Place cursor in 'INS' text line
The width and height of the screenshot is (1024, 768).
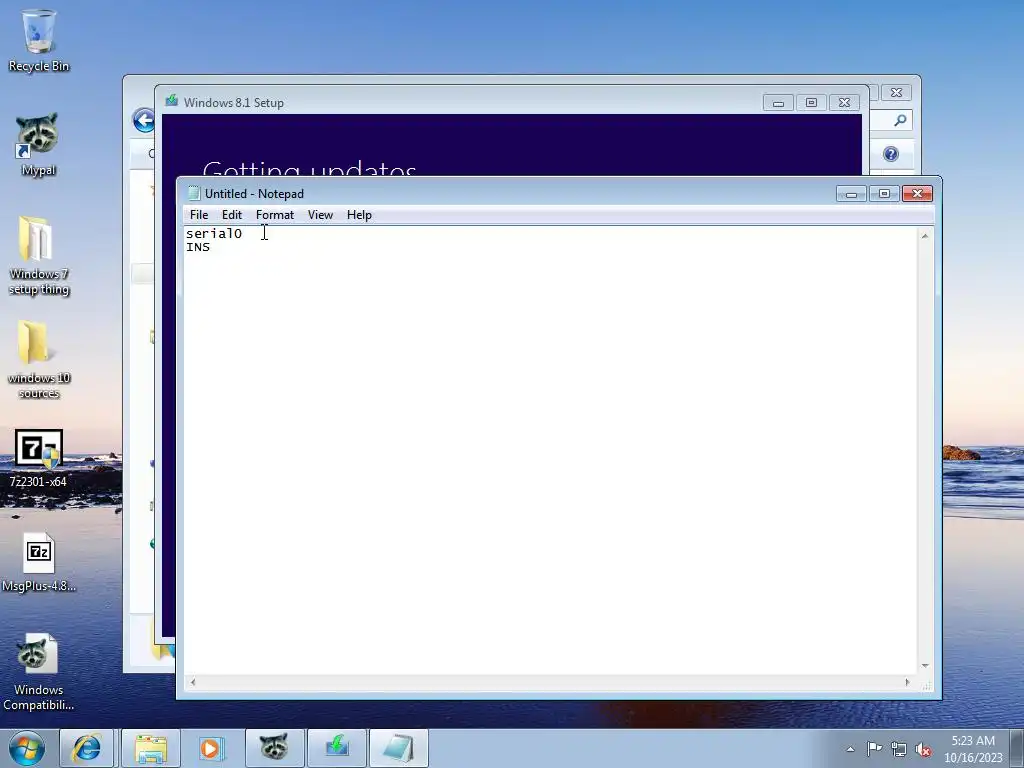click(198, 248)
